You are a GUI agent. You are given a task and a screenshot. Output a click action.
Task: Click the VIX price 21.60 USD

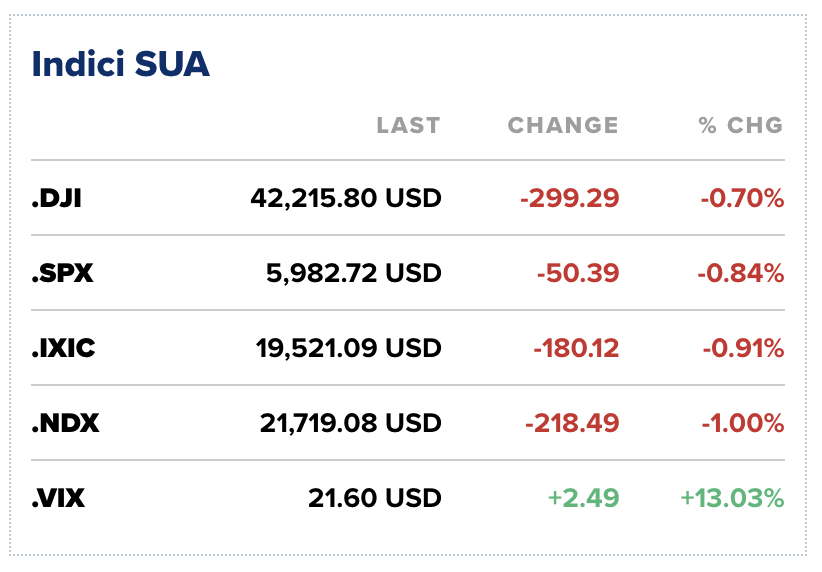pyautogui.click(x=391, y=498)
